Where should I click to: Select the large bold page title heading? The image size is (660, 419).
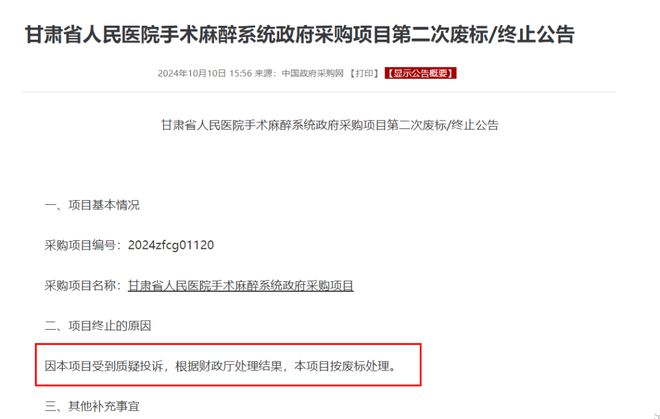tap(300, 35)
